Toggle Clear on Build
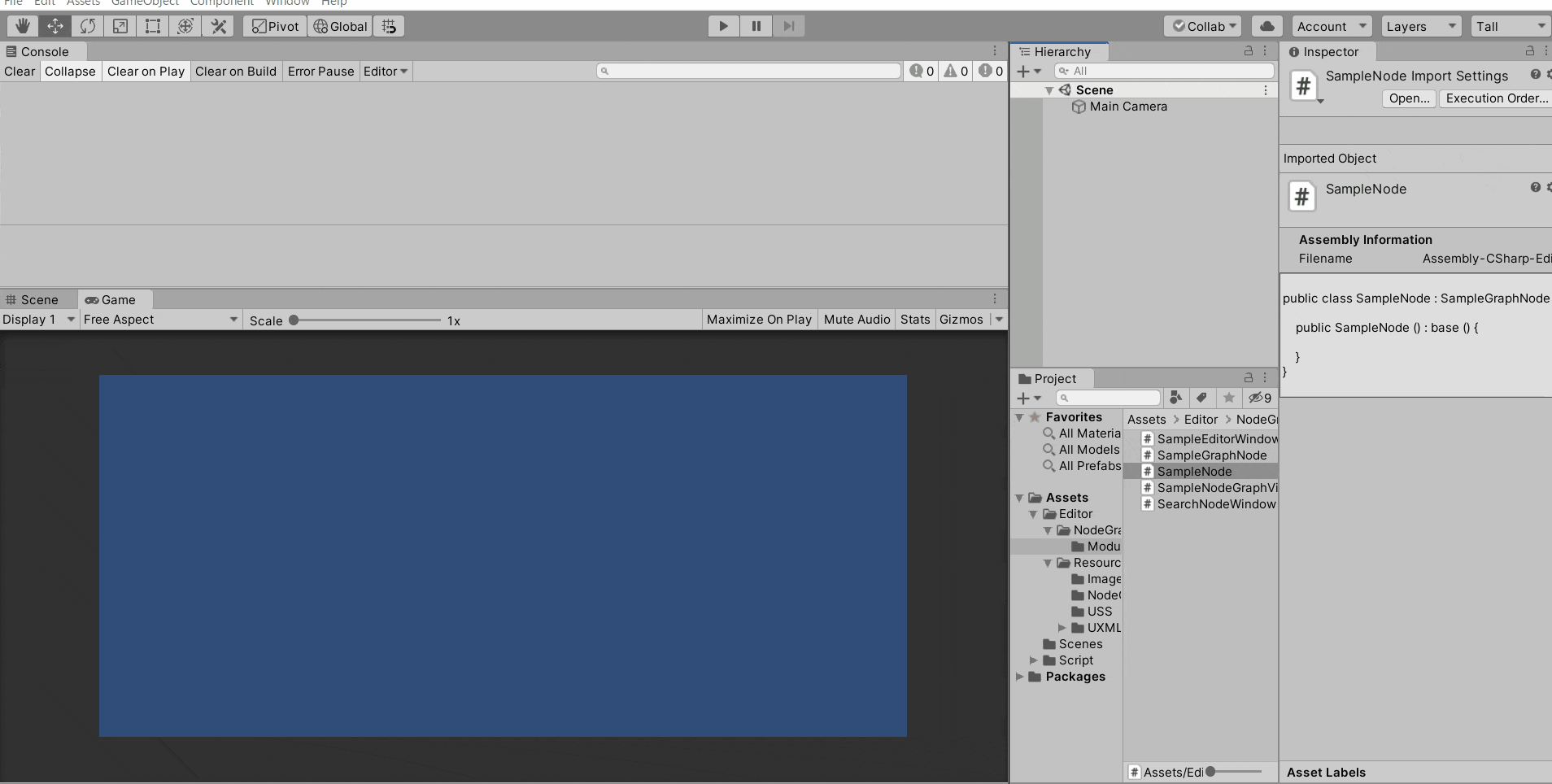 (x=236, y=71)
